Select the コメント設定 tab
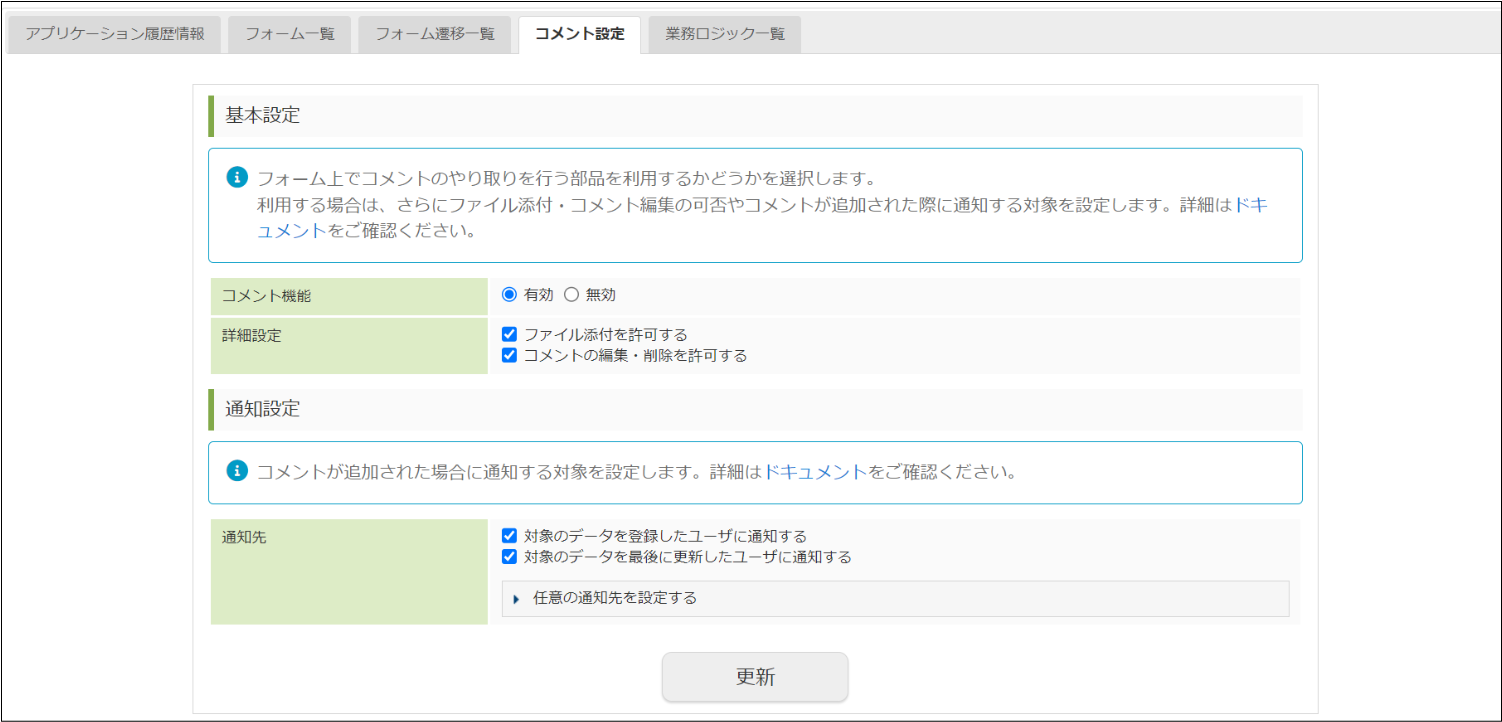 click(580, 34)
